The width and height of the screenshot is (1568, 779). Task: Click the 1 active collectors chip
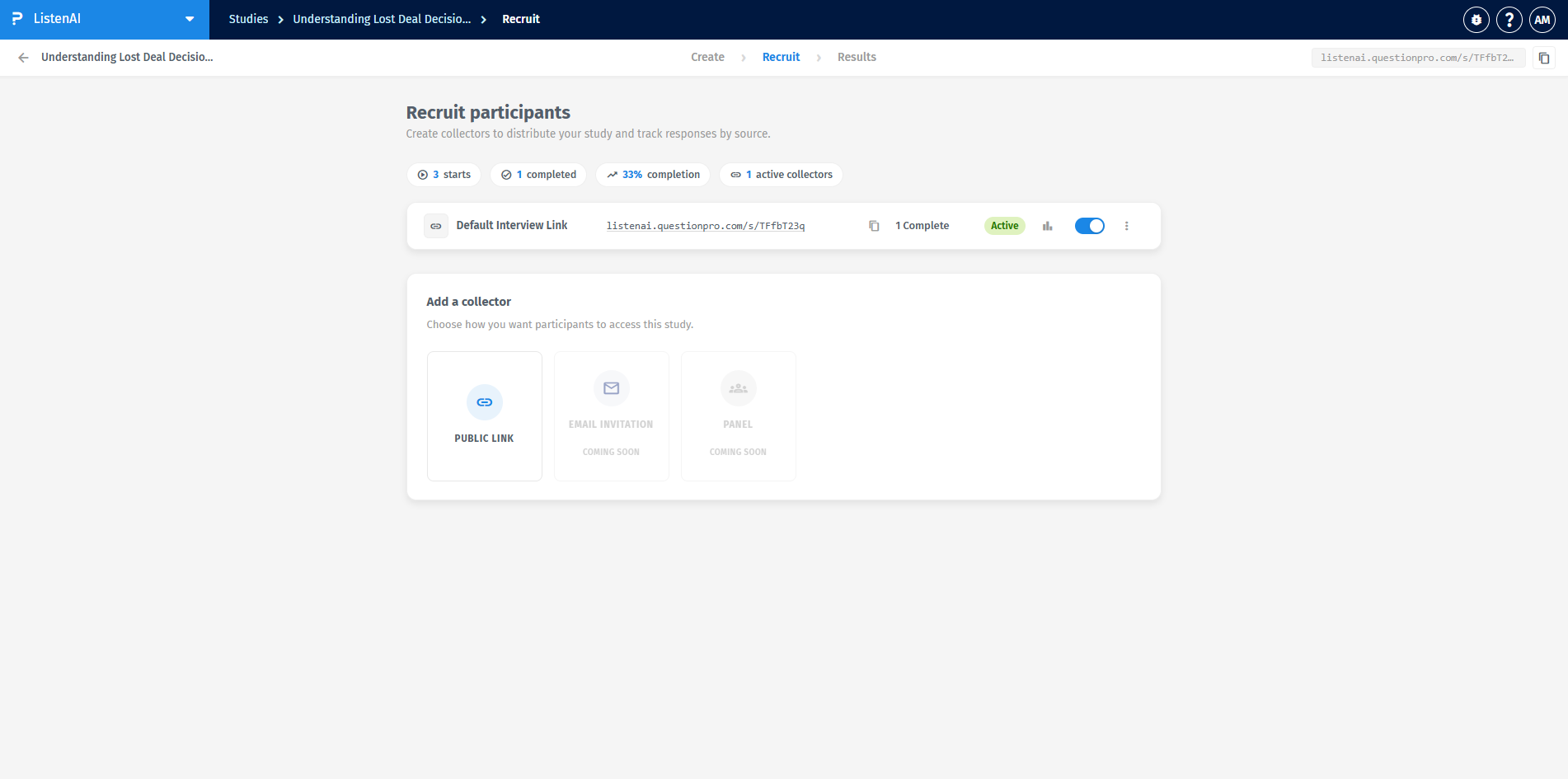coord(781,175)
